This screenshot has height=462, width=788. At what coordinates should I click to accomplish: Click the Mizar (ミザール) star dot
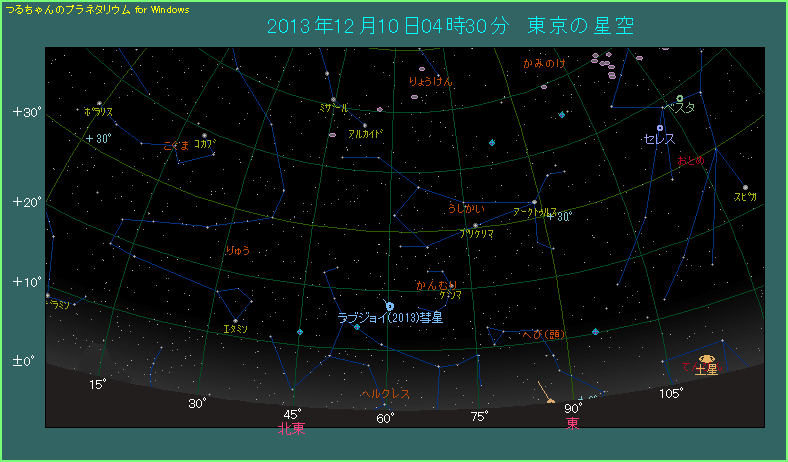point(326,74)
